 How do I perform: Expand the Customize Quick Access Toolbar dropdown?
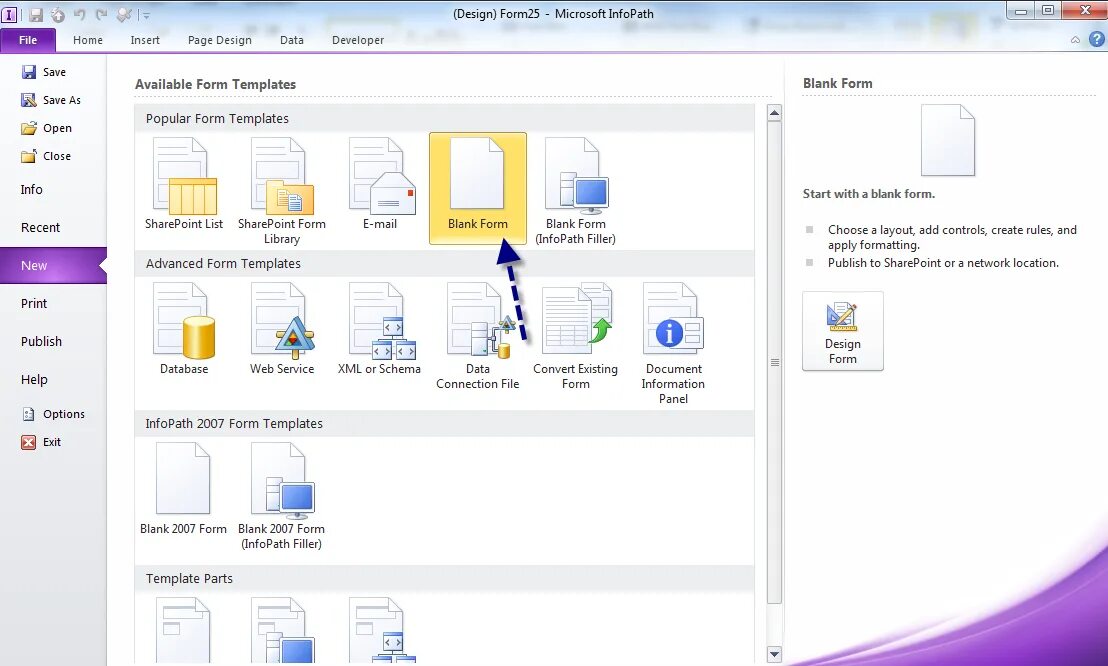coord(146,15)
